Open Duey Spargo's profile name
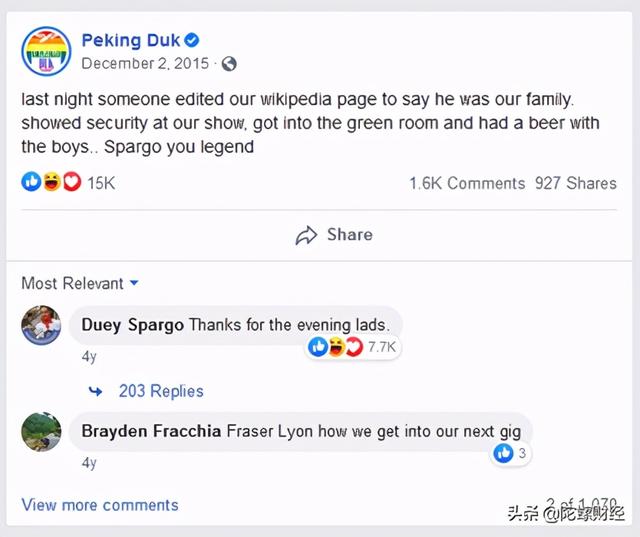The image size is (640, 537). tap(132, 325)
